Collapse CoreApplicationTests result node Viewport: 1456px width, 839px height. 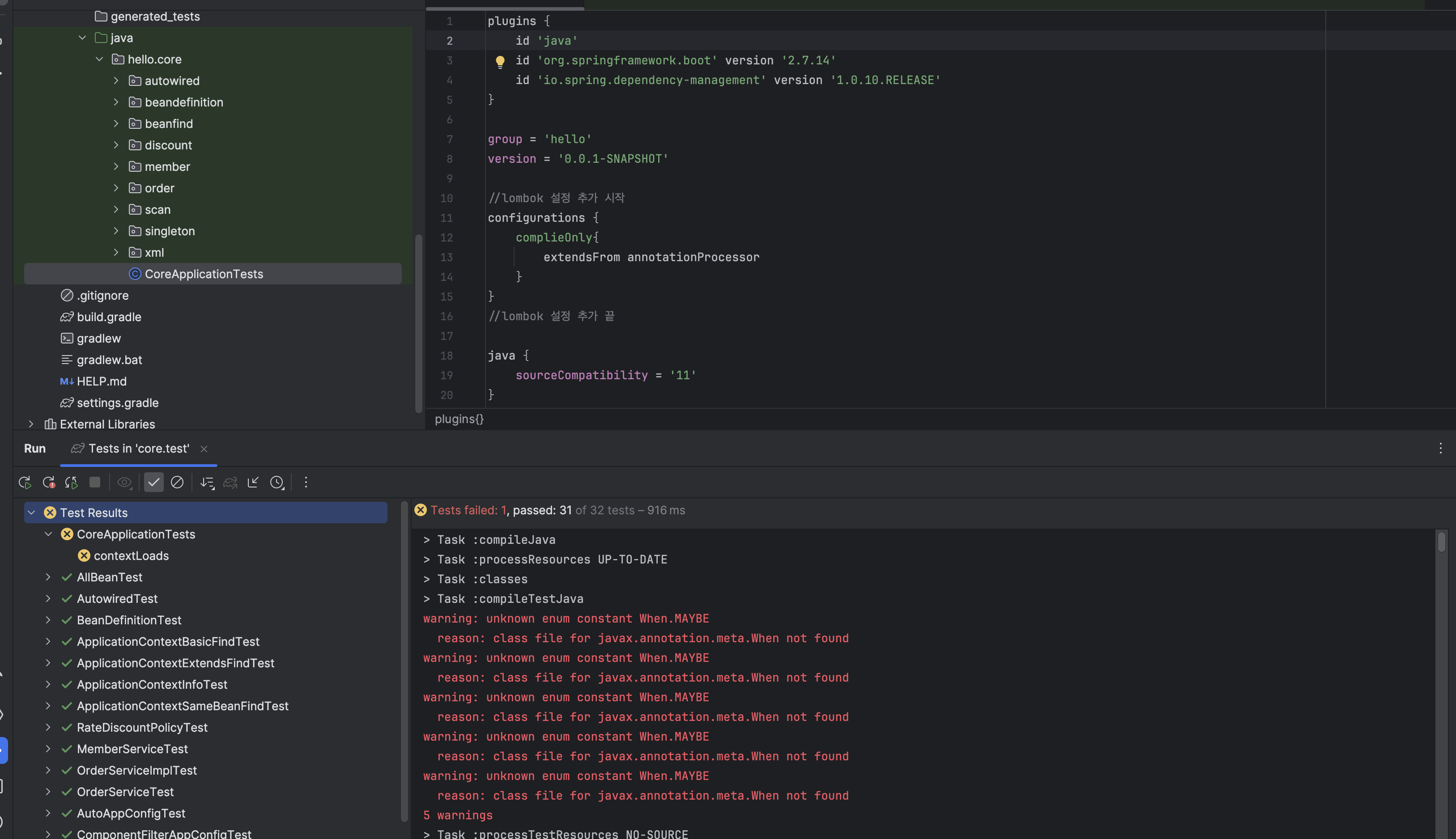point(48,534)
